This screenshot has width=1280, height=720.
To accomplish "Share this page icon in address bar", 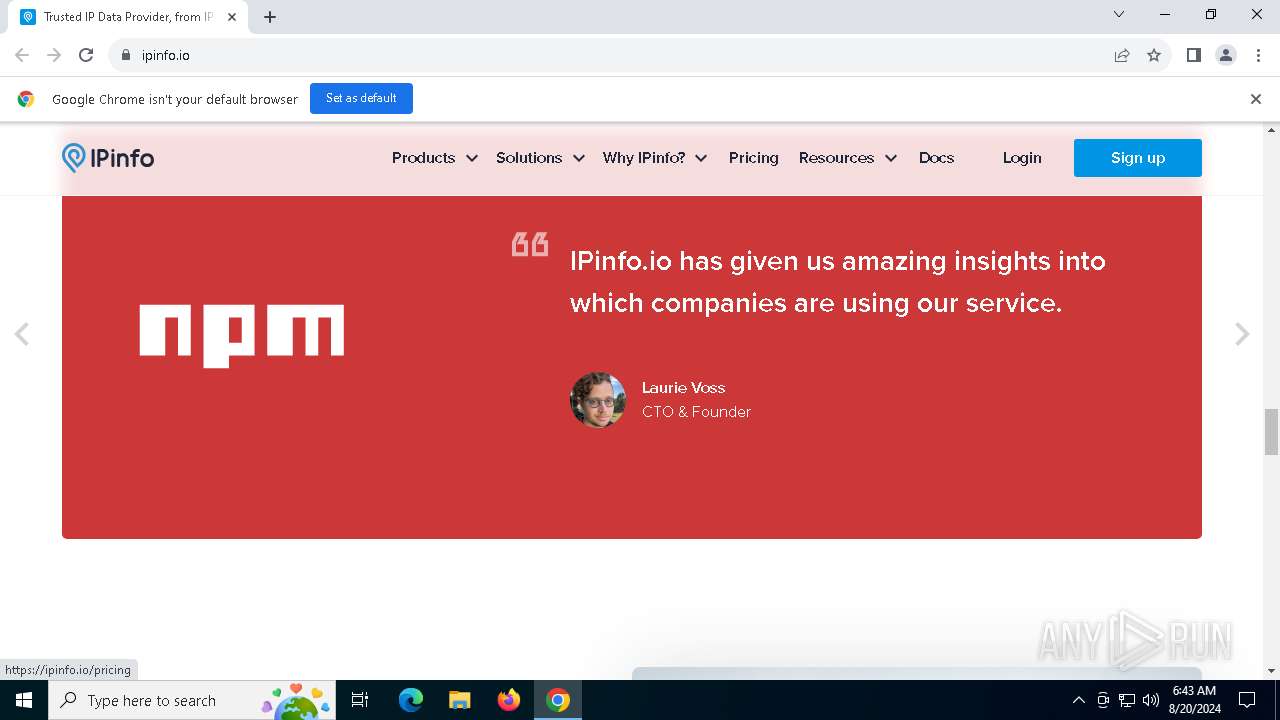I will [1122, 55].
